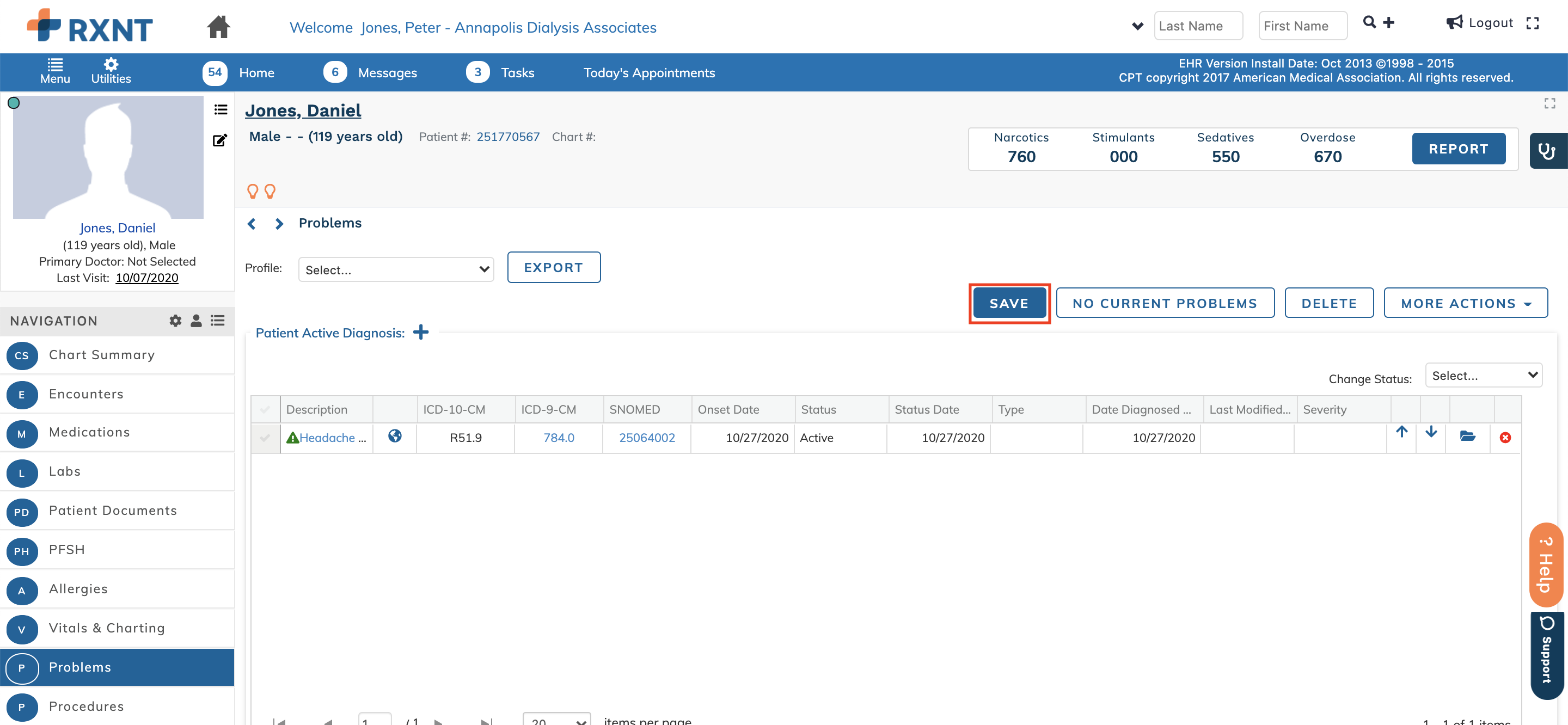Open the Profile select dropdown
The height and width of the screenshot is (725, 1568).
click(x=396, y=269)
